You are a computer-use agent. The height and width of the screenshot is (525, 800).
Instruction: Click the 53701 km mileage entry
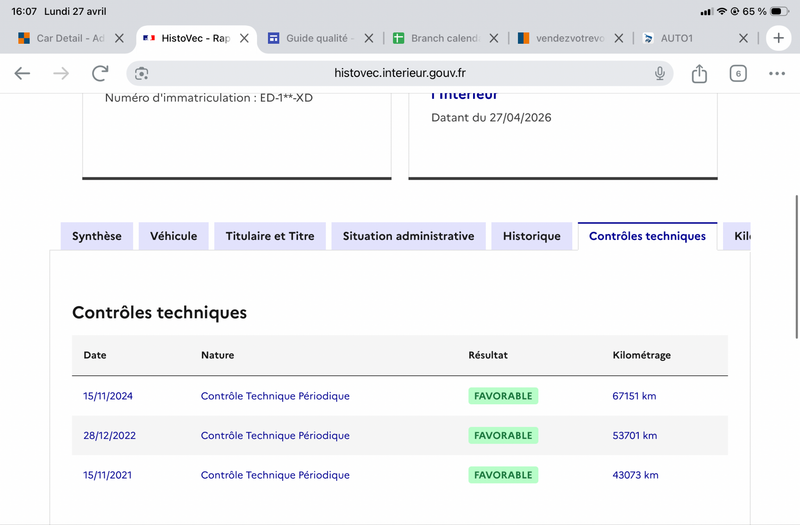click(x=635, y=436)
